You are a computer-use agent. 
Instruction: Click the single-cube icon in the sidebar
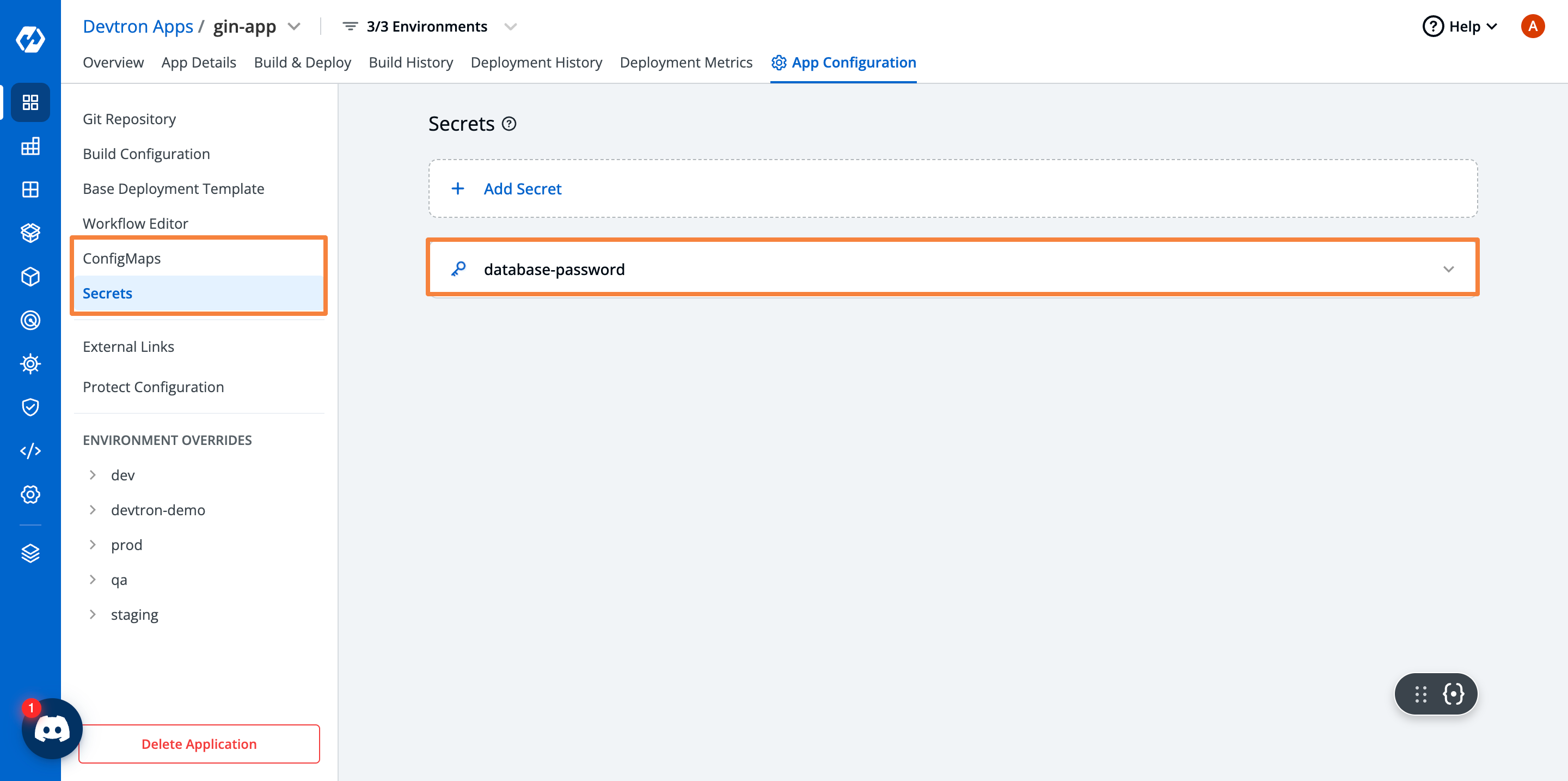click(30, 277)
